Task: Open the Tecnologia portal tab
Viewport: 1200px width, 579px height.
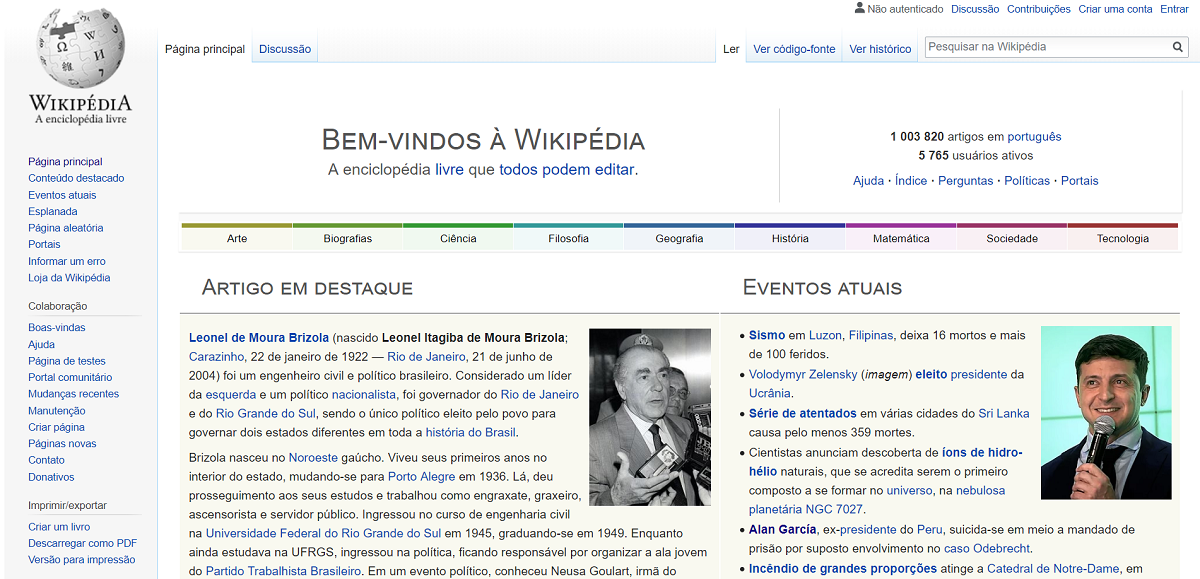Action: click(1123, 238)
